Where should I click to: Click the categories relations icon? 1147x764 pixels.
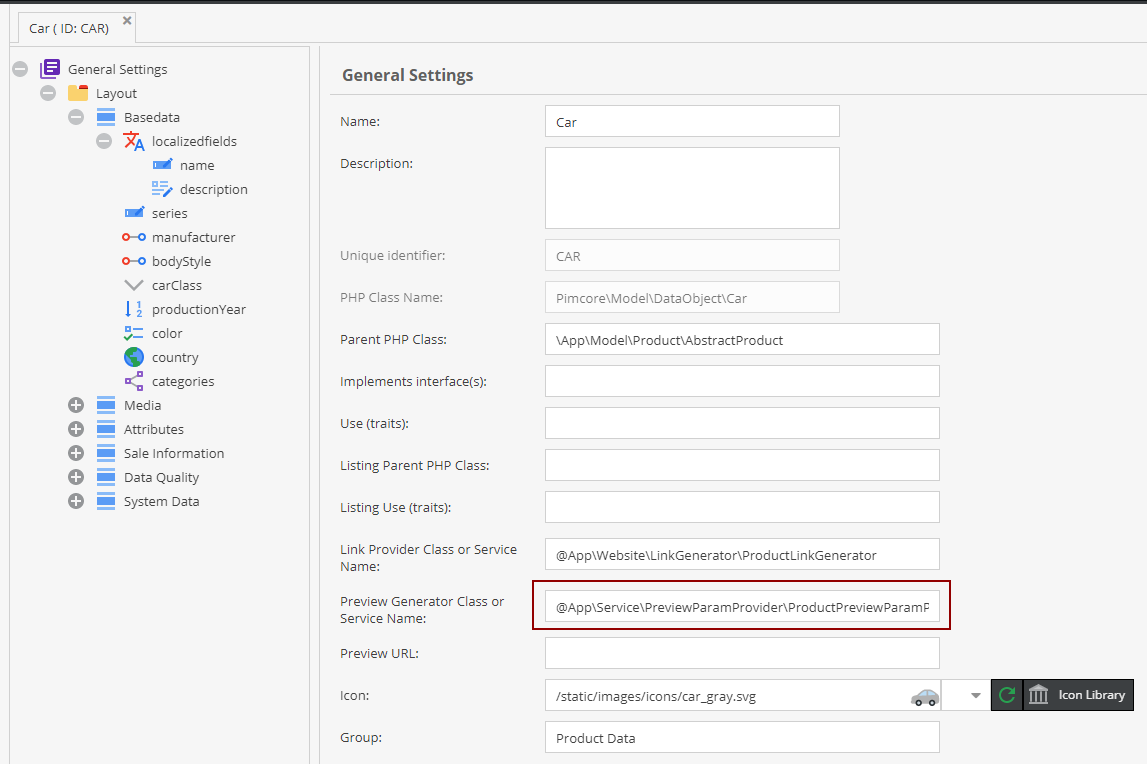pyautogui.click(x=134, y=381)
